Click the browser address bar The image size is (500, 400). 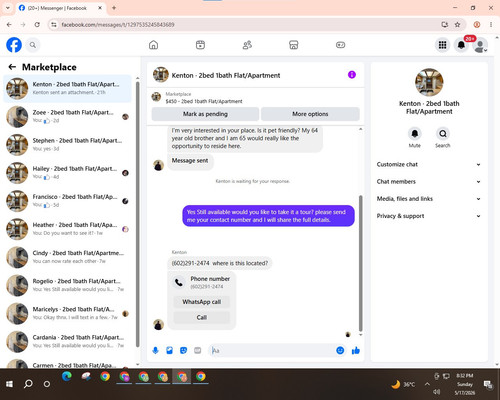click(247, 25)
